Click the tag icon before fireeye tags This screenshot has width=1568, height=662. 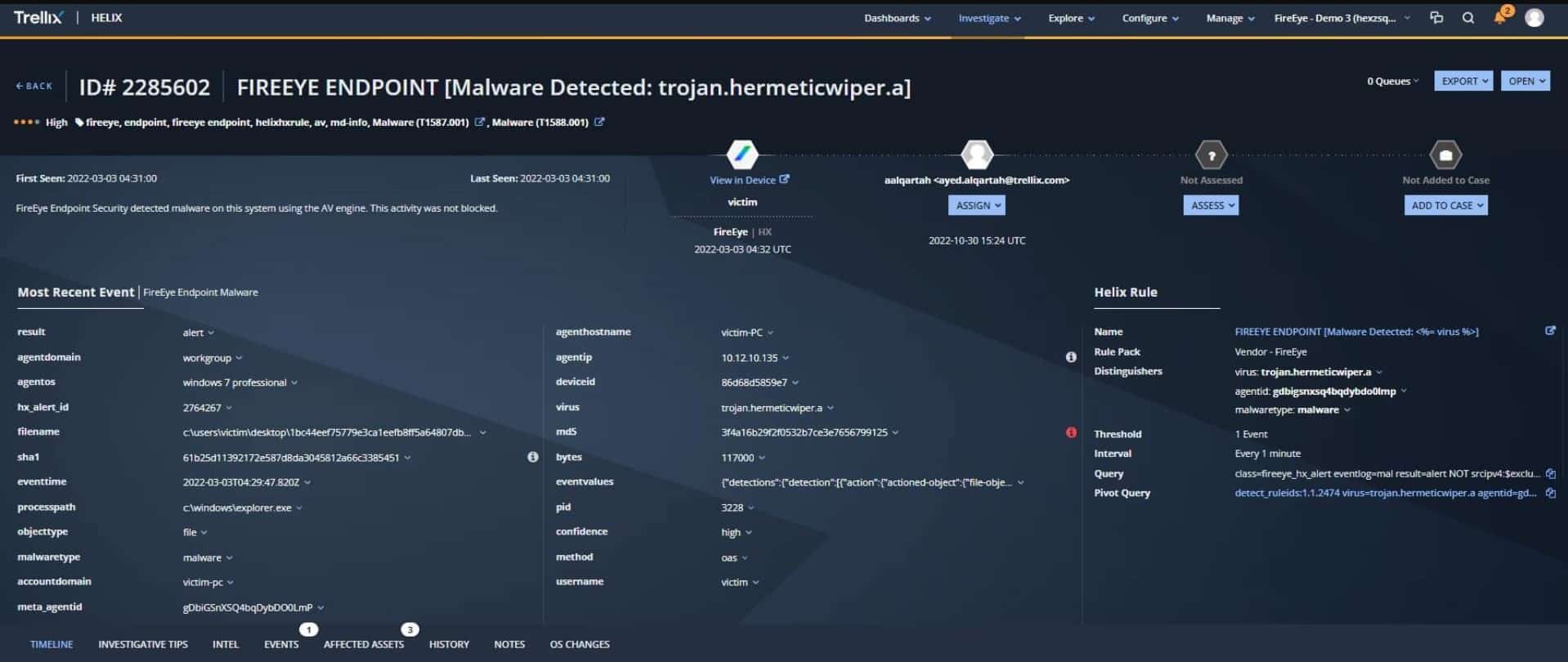click(79, 123)
